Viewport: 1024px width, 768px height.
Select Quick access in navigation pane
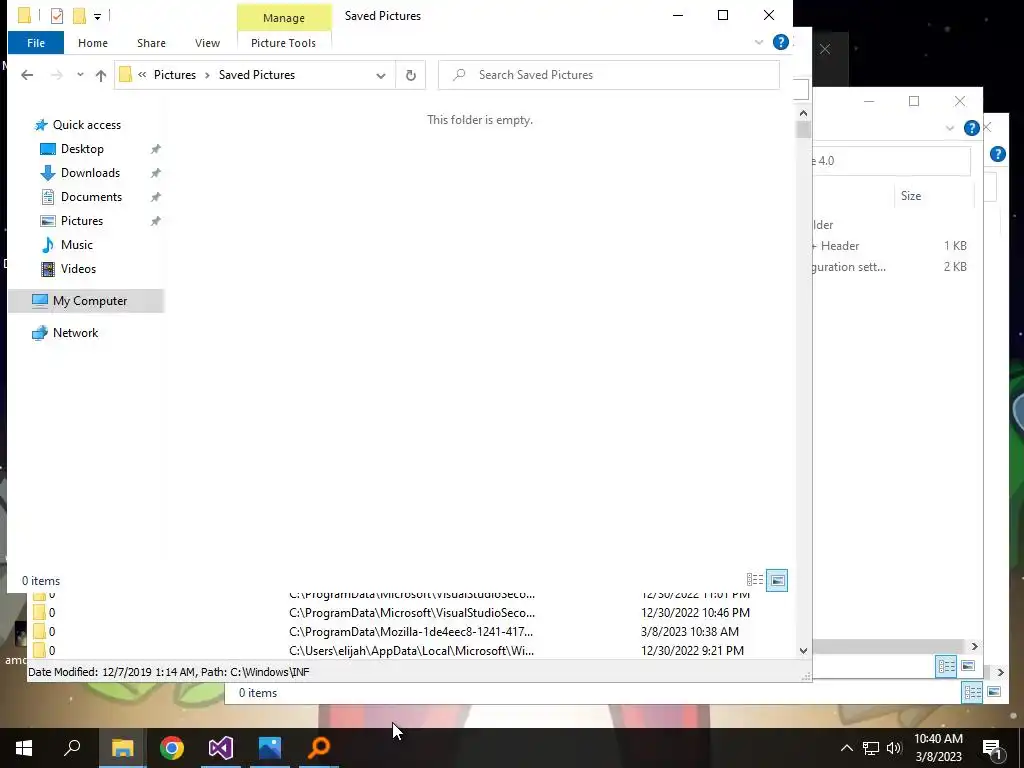(86, 125)
